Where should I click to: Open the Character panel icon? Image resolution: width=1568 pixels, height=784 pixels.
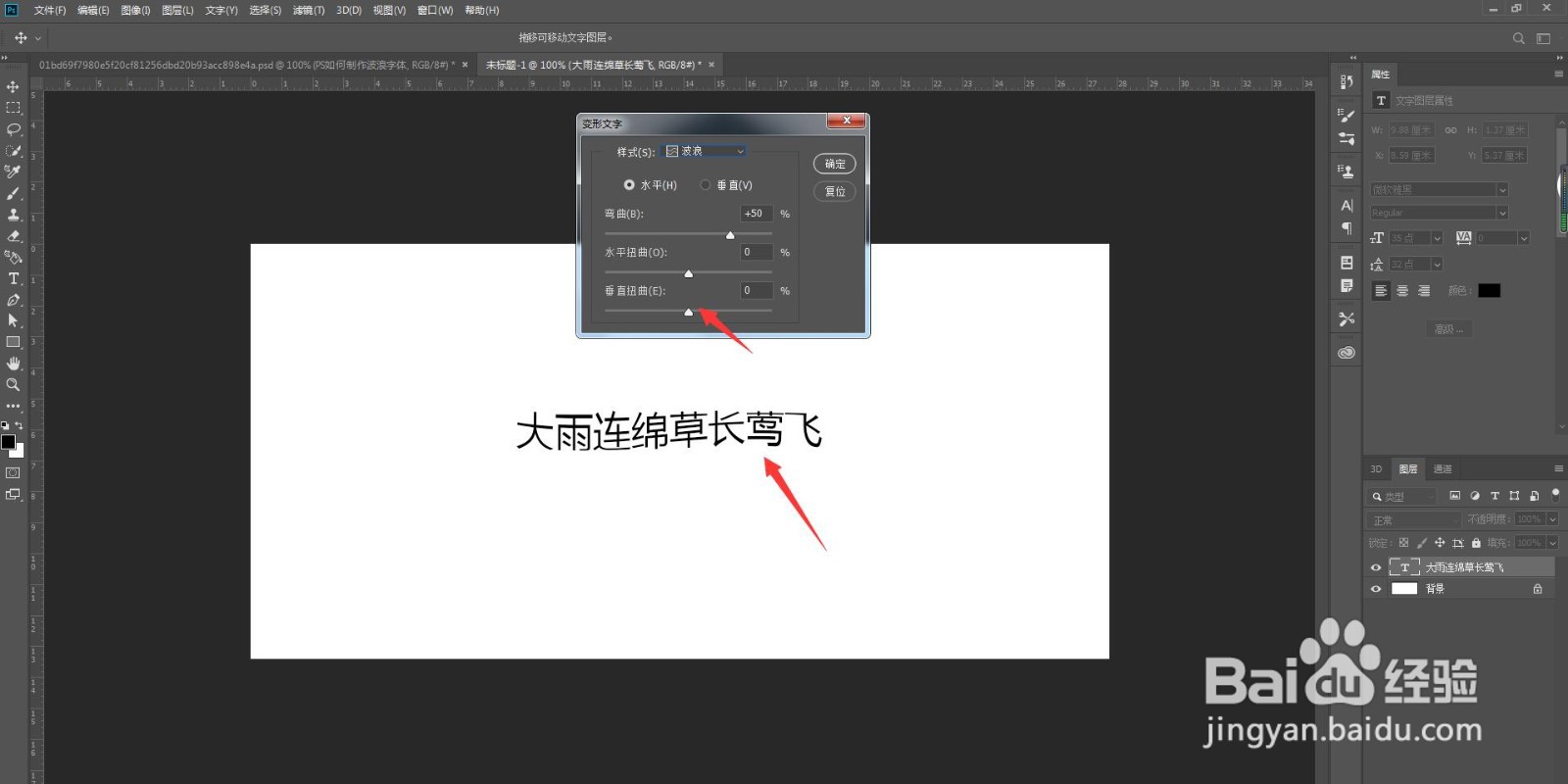click(1347, 206)
